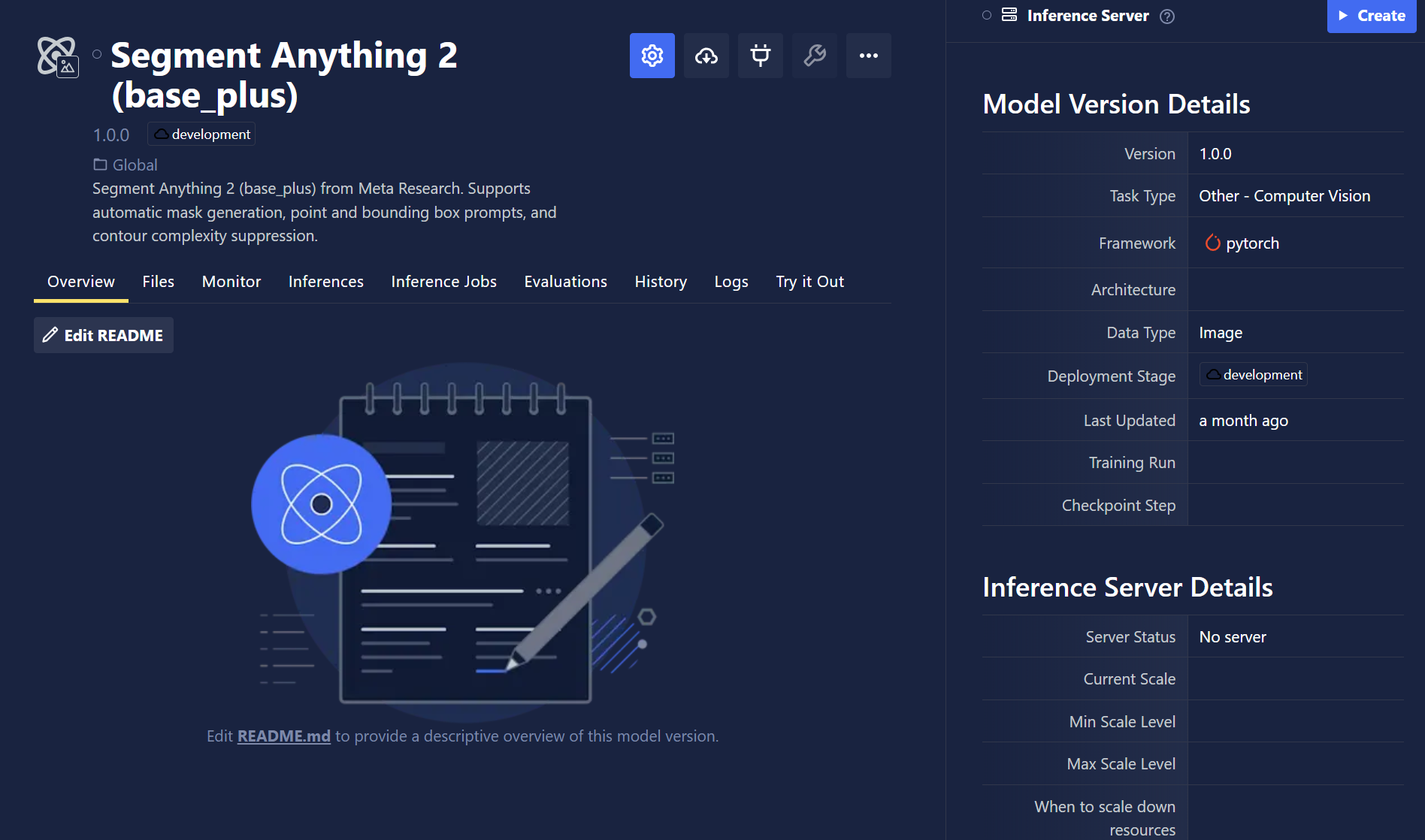Image resolution: width=1425 pixels, height=840 pixels.
Task: Click the 'Min Scale Level' row label
Action: [1122, 722]
